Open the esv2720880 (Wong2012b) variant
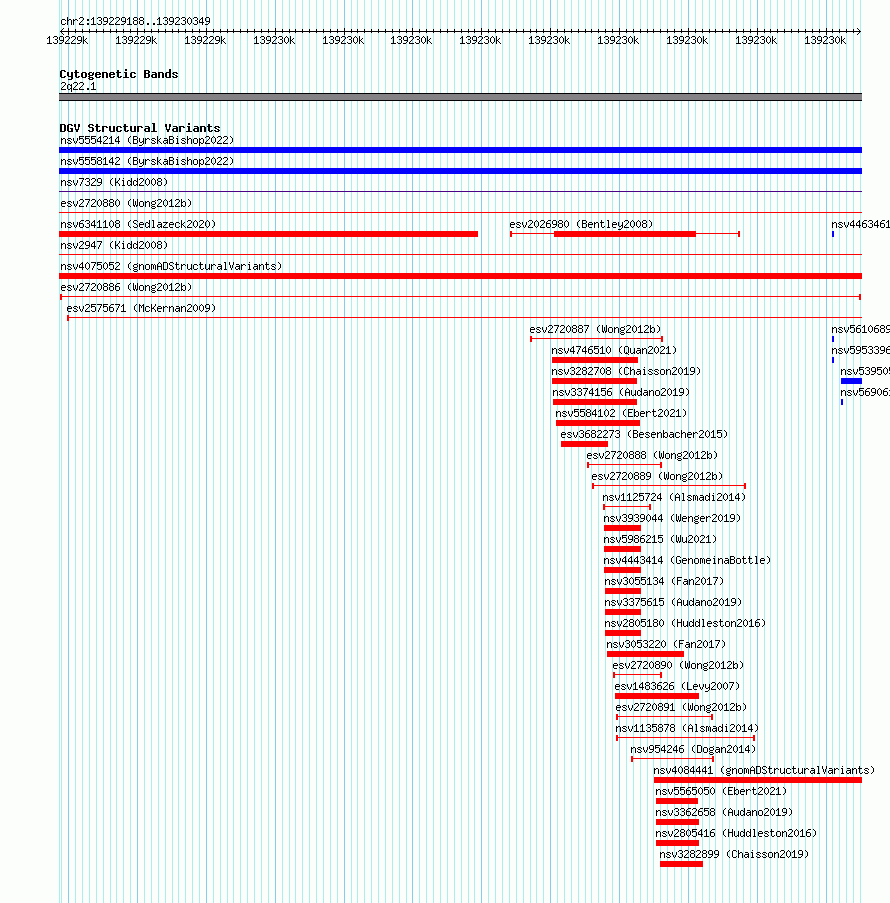This screenshot has height=903, width=890. pyautogui.click(x=126, y=203)
